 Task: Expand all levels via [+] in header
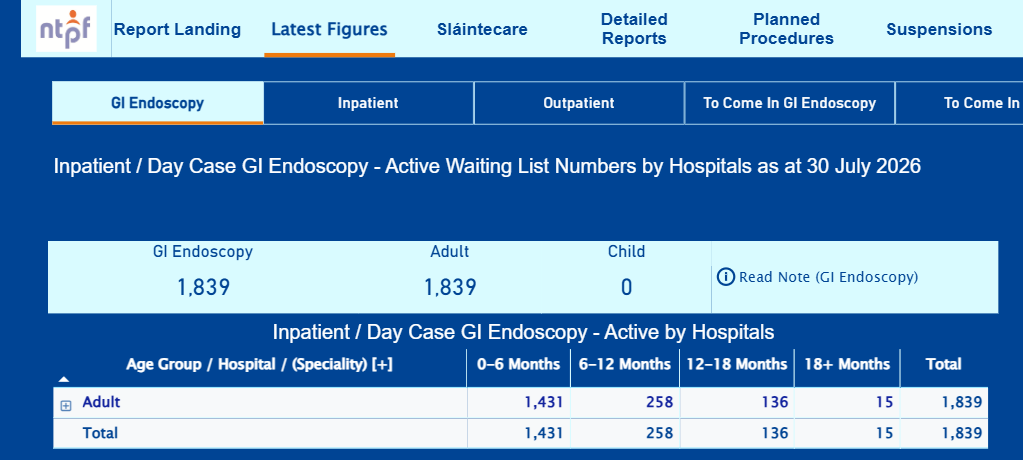382,364
